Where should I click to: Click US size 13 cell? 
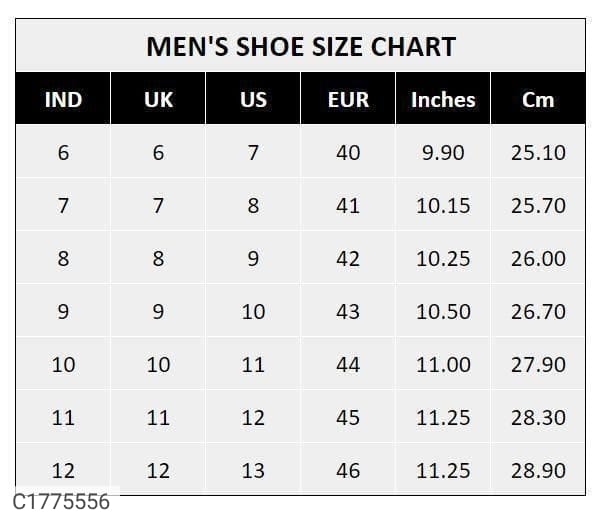[253, 470]
